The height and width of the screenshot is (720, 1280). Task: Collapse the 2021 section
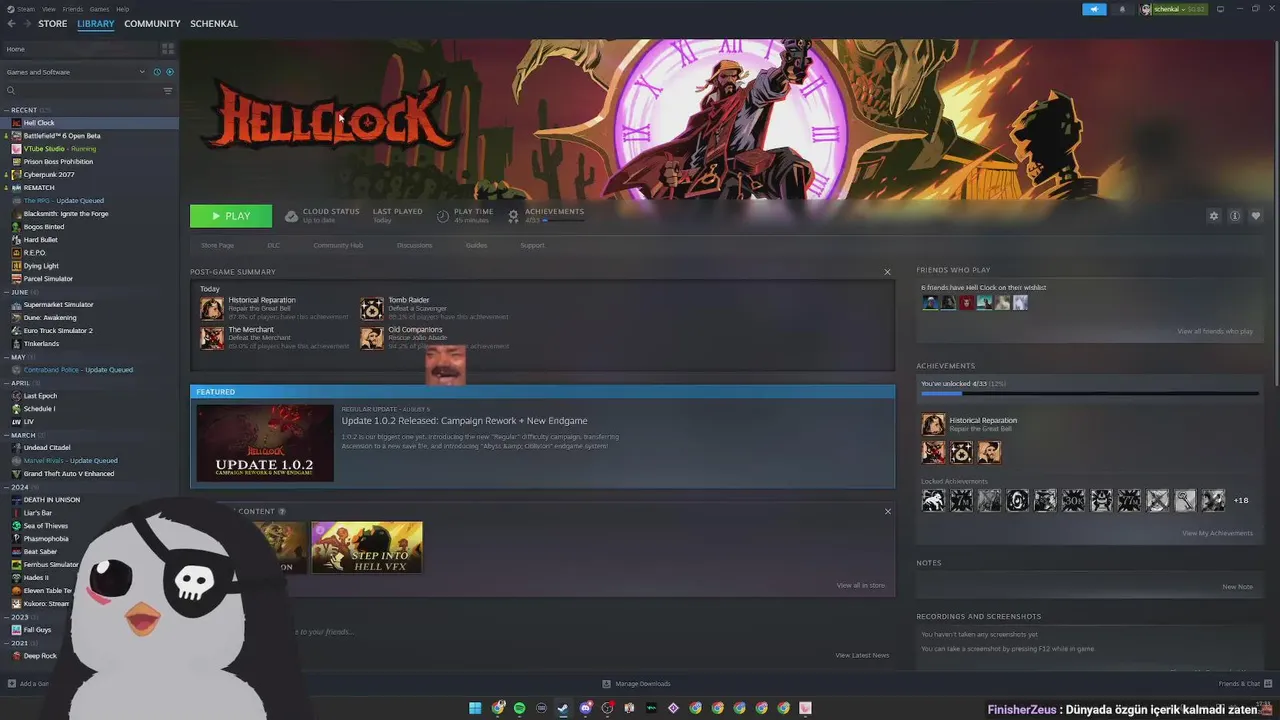pos(7,643)
